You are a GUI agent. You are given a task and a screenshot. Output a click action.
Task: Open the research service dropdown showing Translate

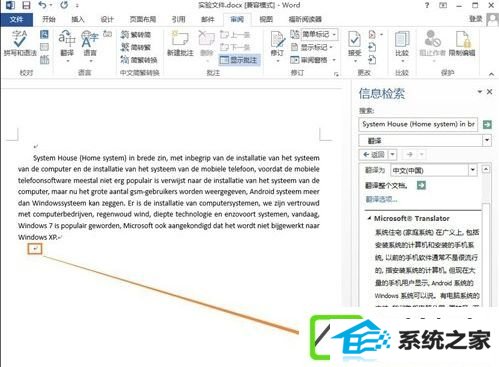425,141
